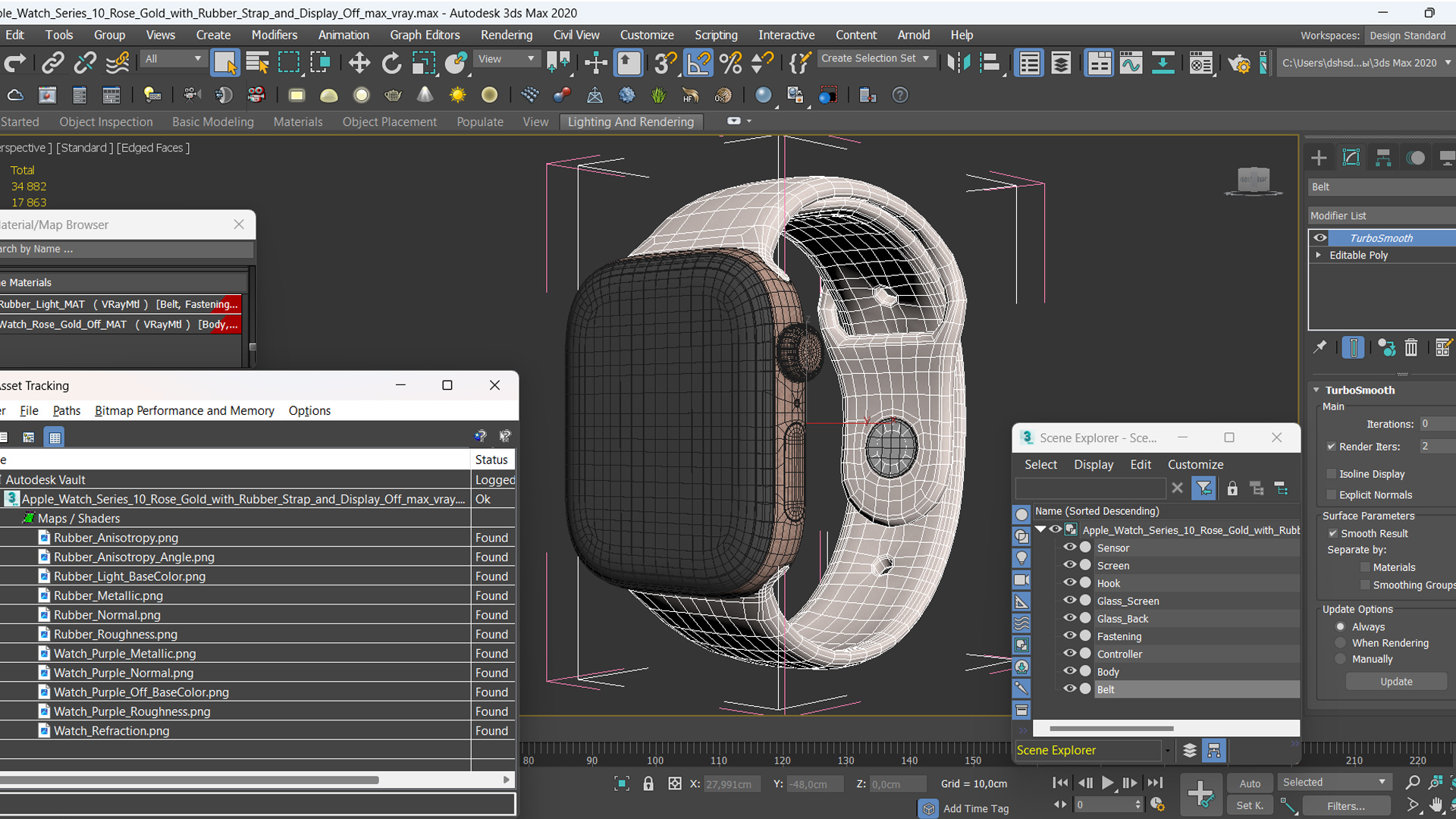The height and width of the screenshot is (819, 1456).
Task: Open the Create panel plus tab
Action: click(x=1319, y=158)
